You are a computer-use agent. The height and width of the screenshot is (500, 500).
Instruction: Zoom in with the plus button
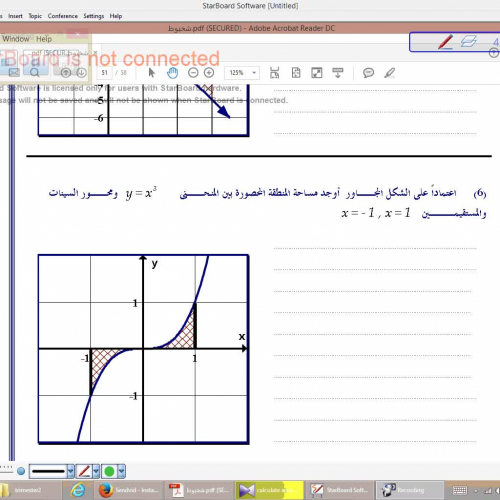click(209, 73)
